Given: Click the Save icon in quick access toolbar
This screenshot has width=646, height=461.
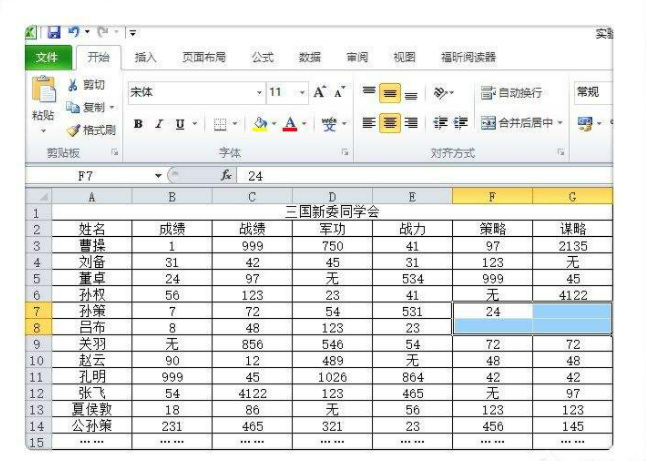Looking at the screenshot, I should 54,34.
